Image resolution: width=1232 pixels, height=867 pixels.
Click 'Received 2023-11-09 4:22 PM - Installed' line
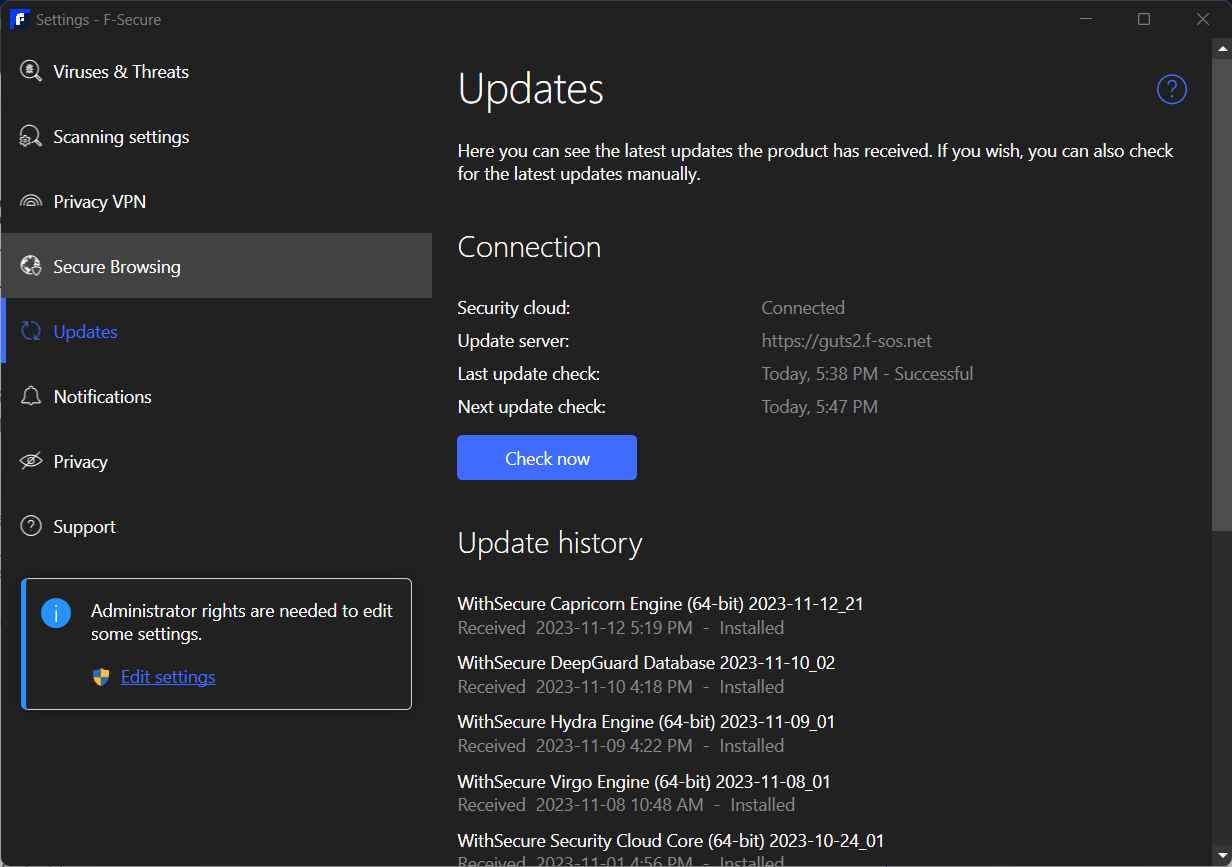point(621,746)
